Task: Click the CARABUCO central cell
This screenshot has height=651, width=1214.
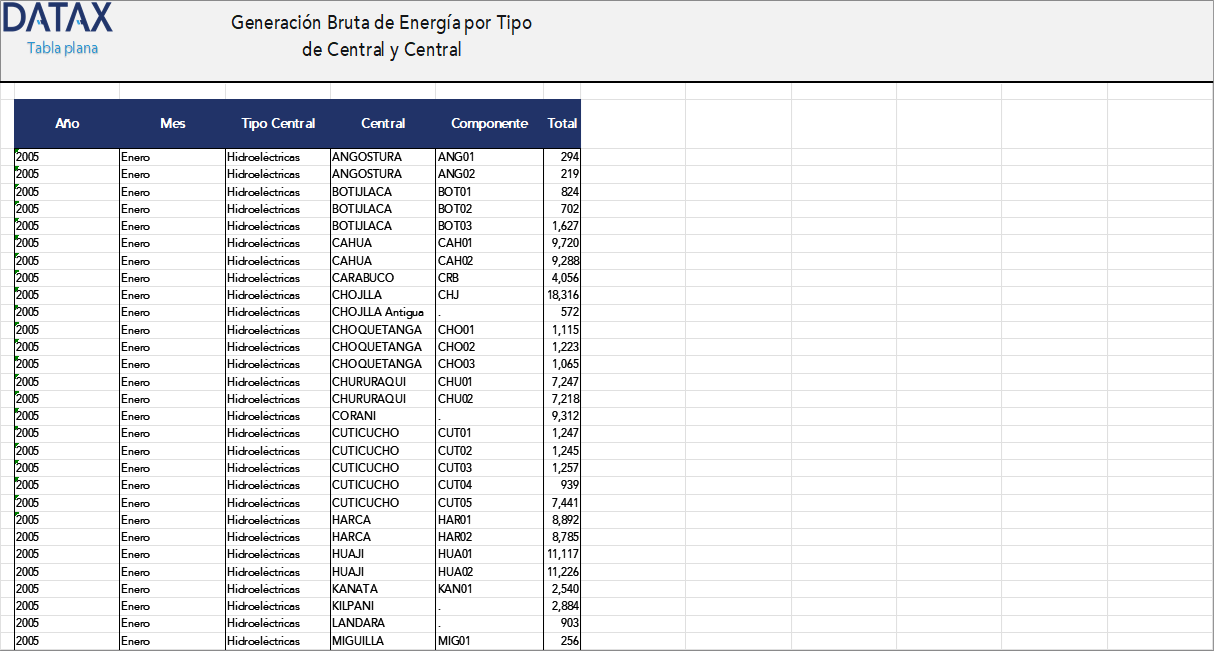Action: coord(363,278)
